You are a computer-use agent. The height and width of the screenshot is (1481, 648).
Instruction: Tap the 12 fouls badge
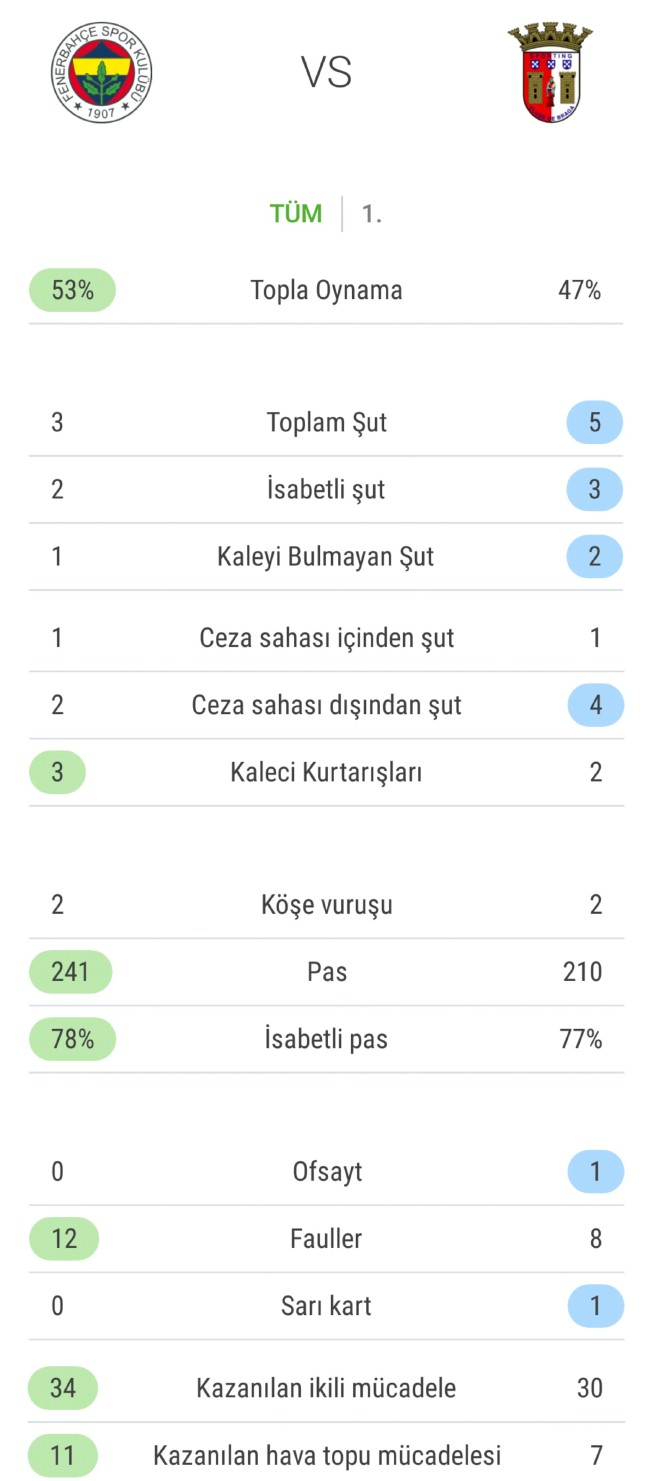[x=64, y=1239]
